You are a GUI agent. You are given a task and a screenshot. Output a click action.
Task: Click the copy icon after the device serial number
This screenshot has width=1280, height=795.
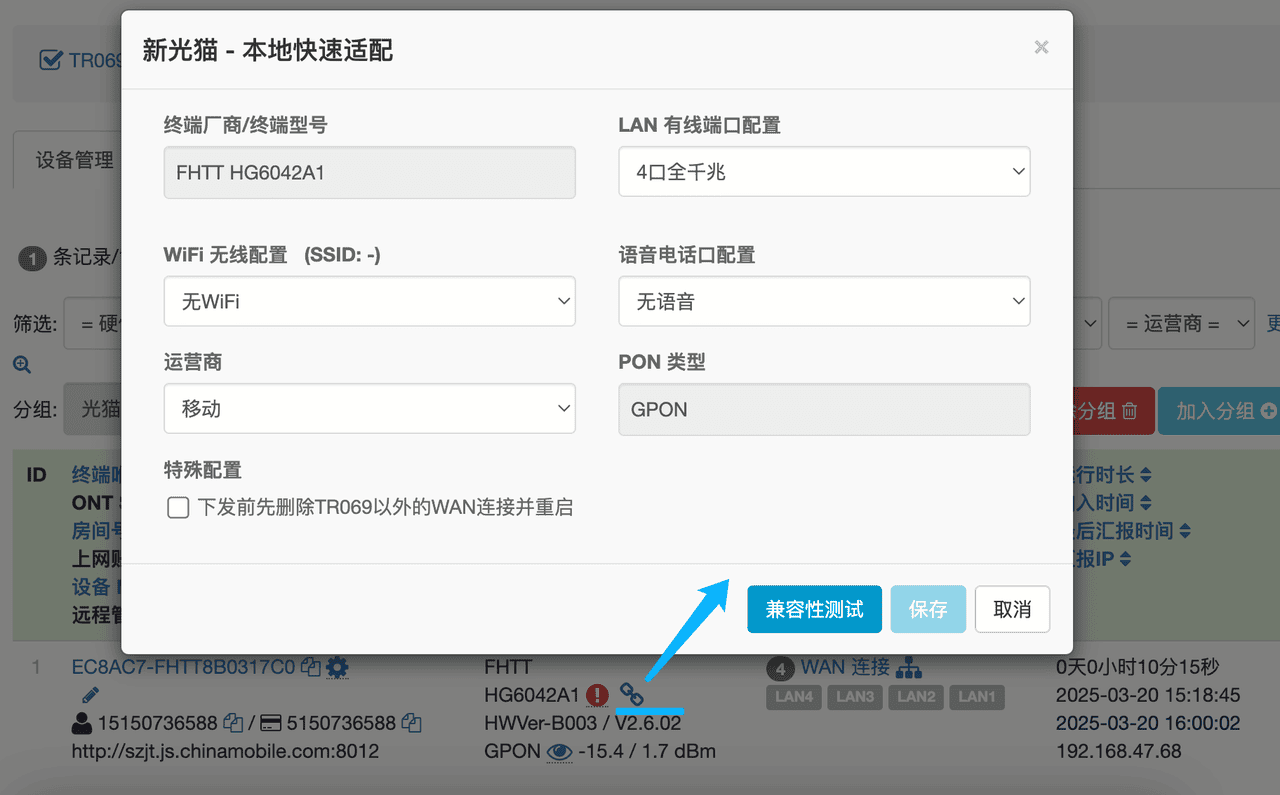click(x=311, y=667)
